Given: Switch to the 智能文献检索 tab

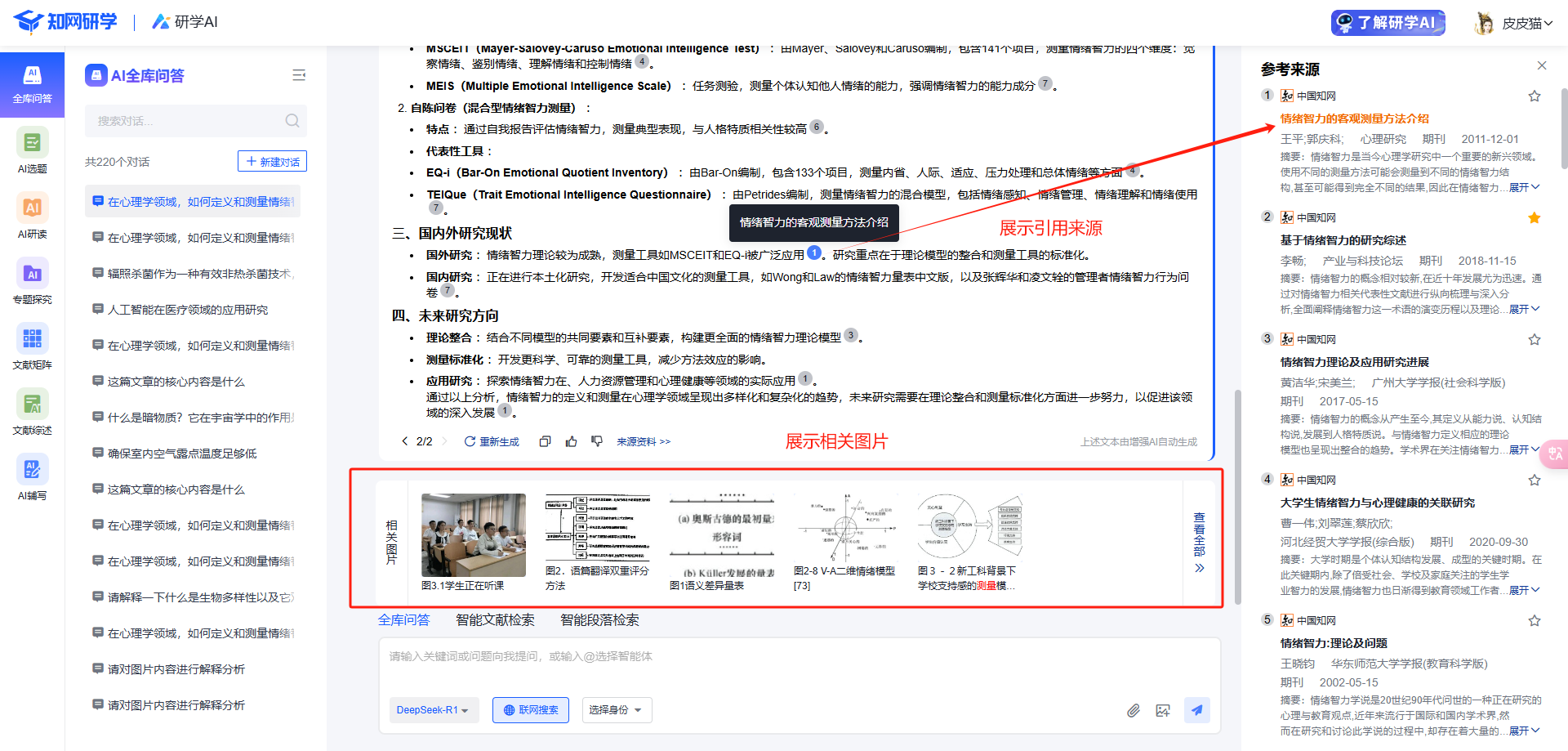Looking at the screenshot, I should point(495,620).
